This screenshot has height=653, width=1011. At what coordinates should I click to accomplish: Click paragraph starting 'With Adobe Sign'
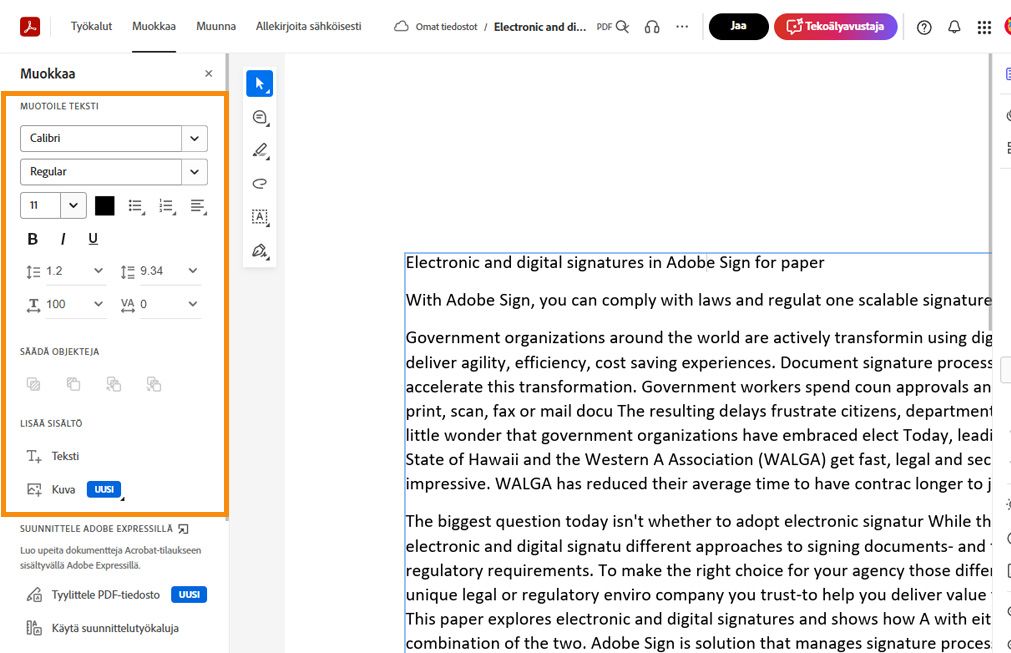698,300
